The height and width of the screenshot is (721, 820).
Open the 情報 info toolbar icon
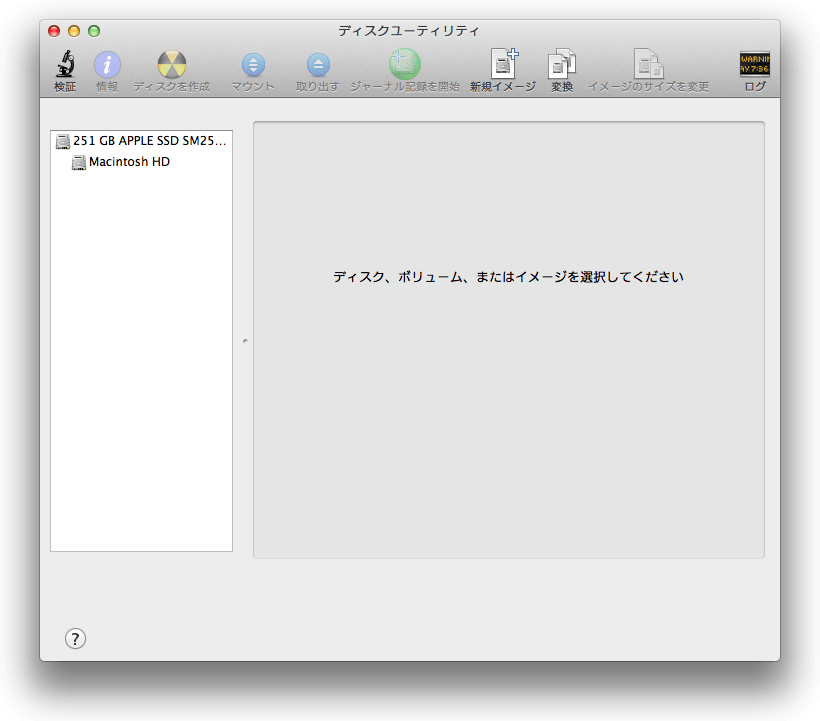pyautogui.click(x=107, y=64)
